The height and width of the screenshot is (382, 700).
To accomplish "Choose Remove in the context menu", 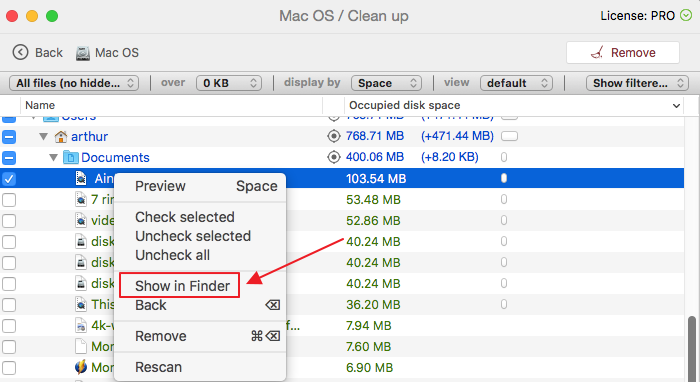I will coord(200,336).
